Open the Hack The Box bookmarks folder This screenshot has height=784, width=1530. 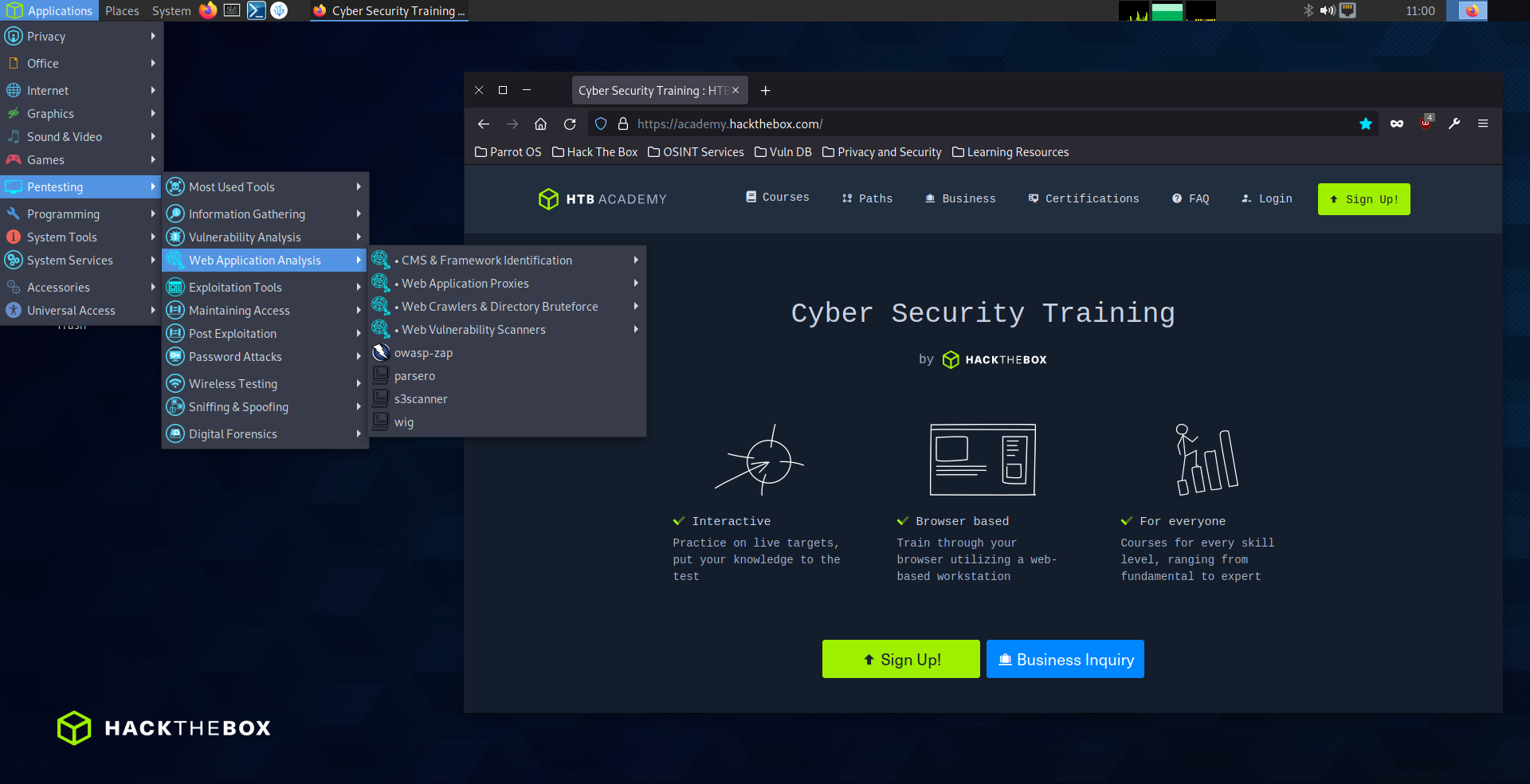pos(594,152)
